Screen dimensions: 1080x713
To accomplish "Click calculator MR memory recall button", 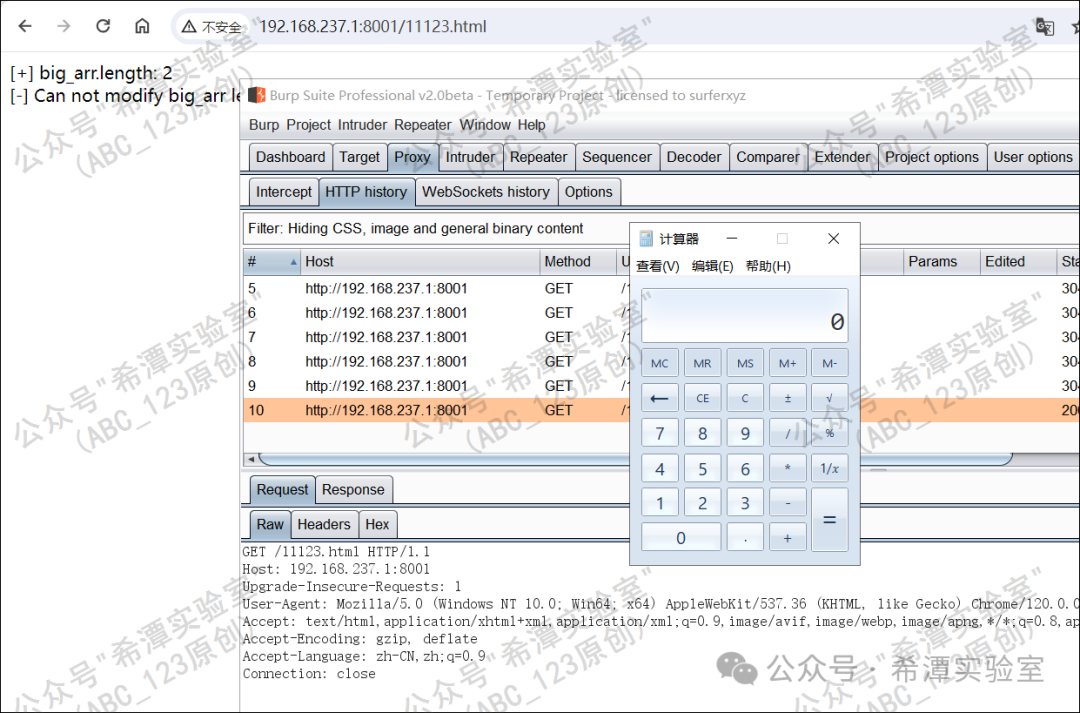I will pos(702,363).
